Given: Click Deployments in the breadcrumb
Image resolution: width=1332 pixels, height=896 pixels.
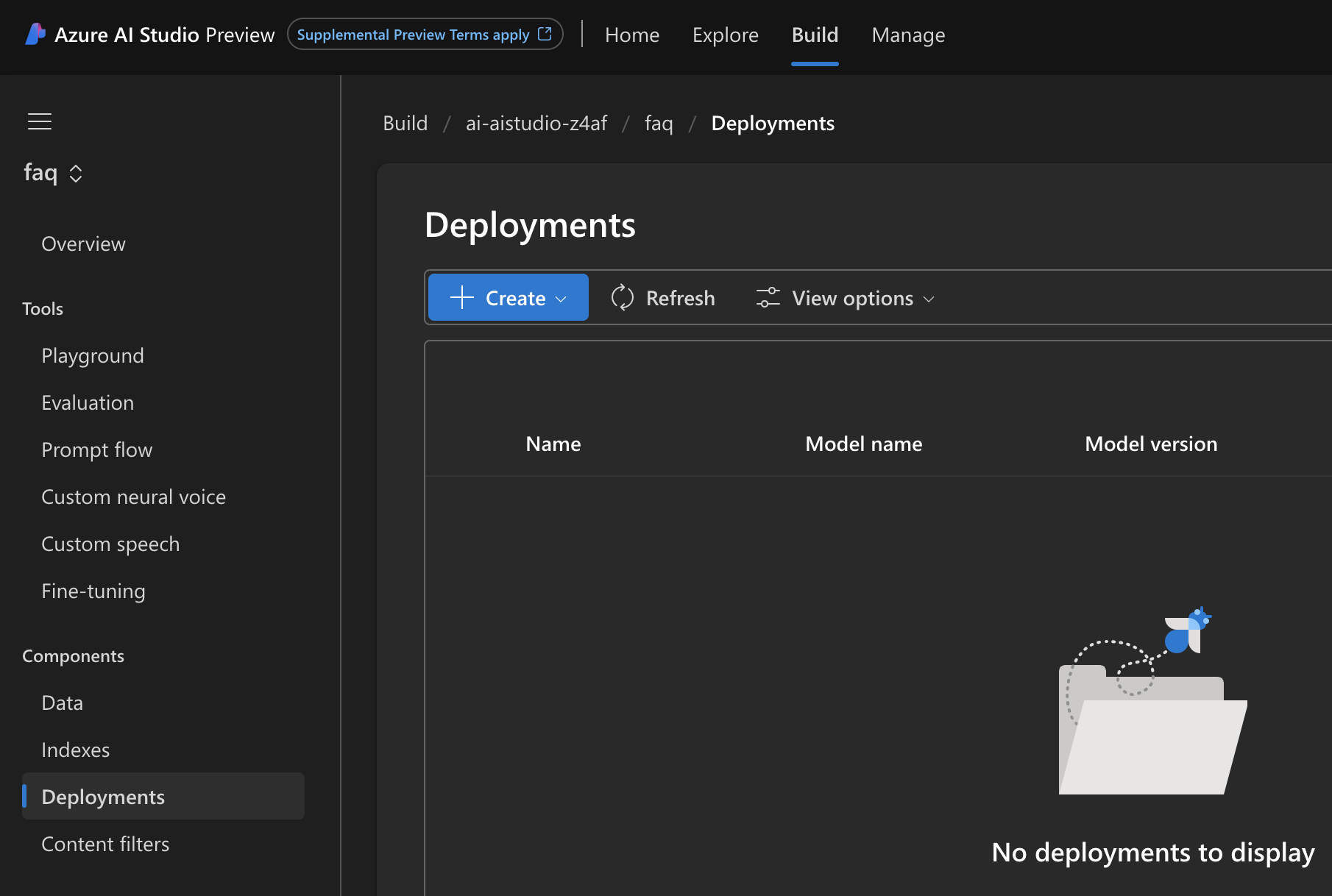Looking at the screenshot, I should pos(773,123).
